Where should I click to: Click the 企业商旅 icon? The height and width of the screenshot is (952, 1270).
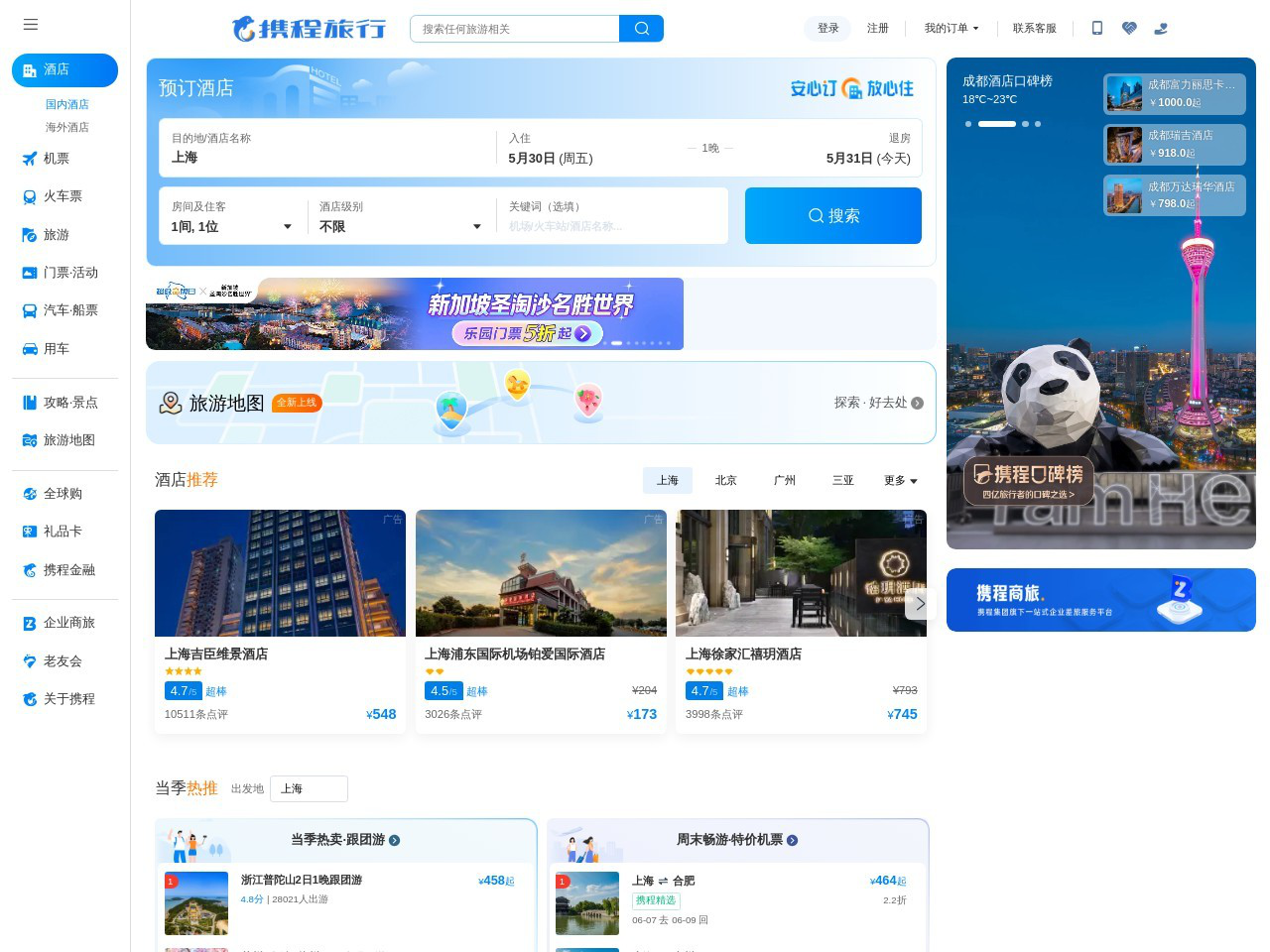tap(30, 623)
